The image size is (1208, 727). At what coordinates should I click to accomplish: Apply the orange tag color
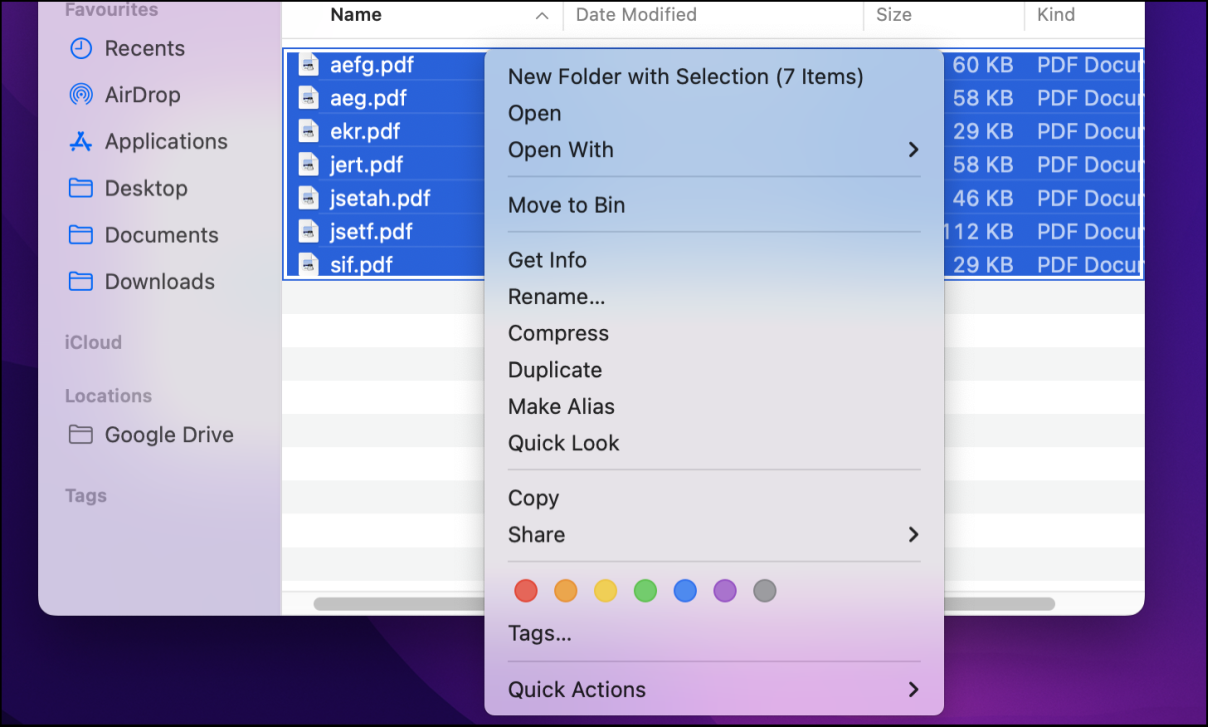coord(566,591)
